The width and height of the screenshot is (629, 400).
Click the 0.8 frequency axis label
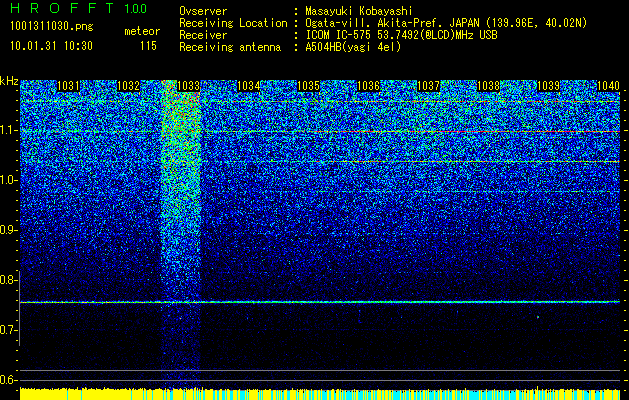[8, 280]
